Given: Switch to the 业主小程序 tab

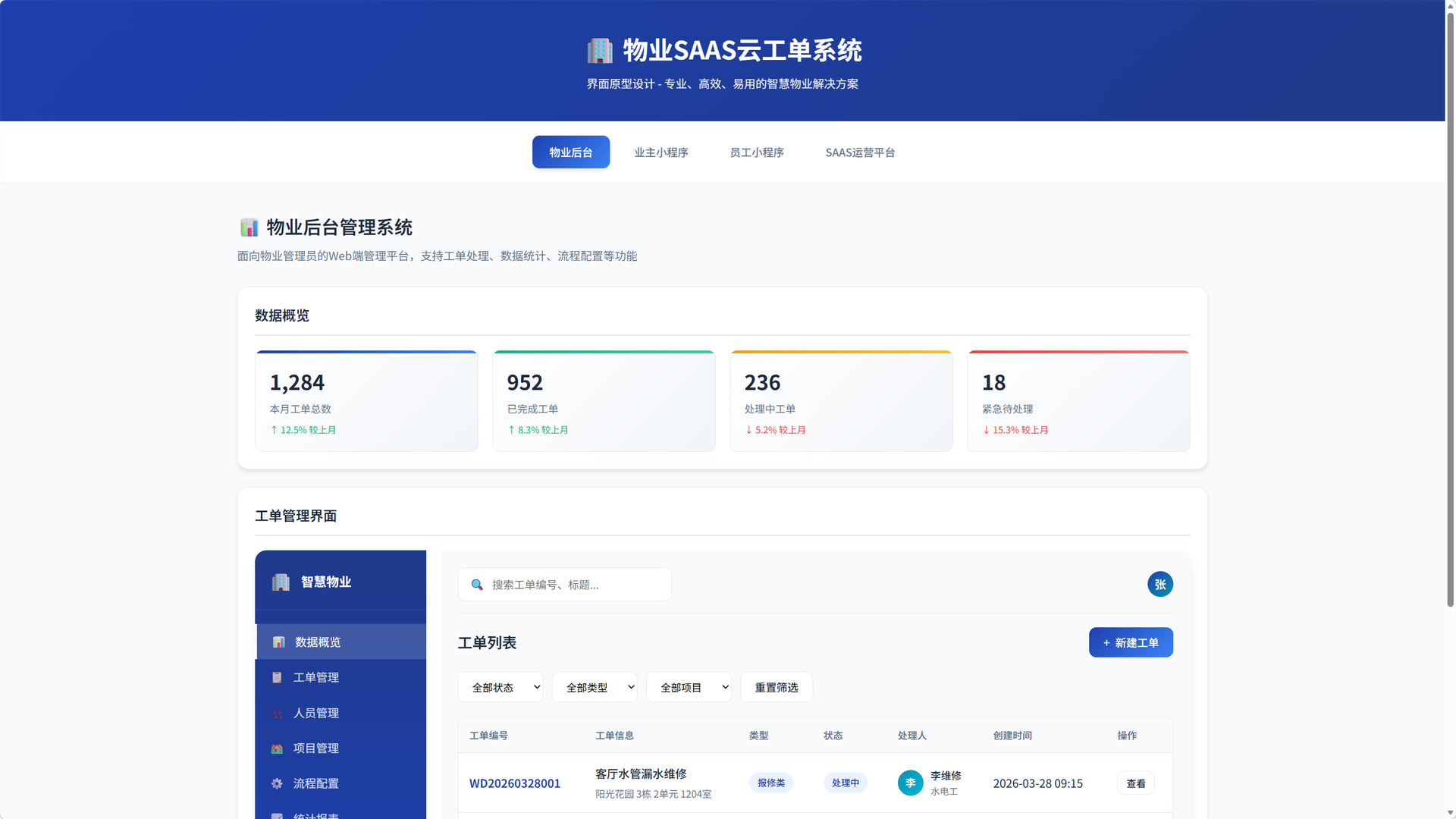Looking at the screenshot, I should (661, 152).
